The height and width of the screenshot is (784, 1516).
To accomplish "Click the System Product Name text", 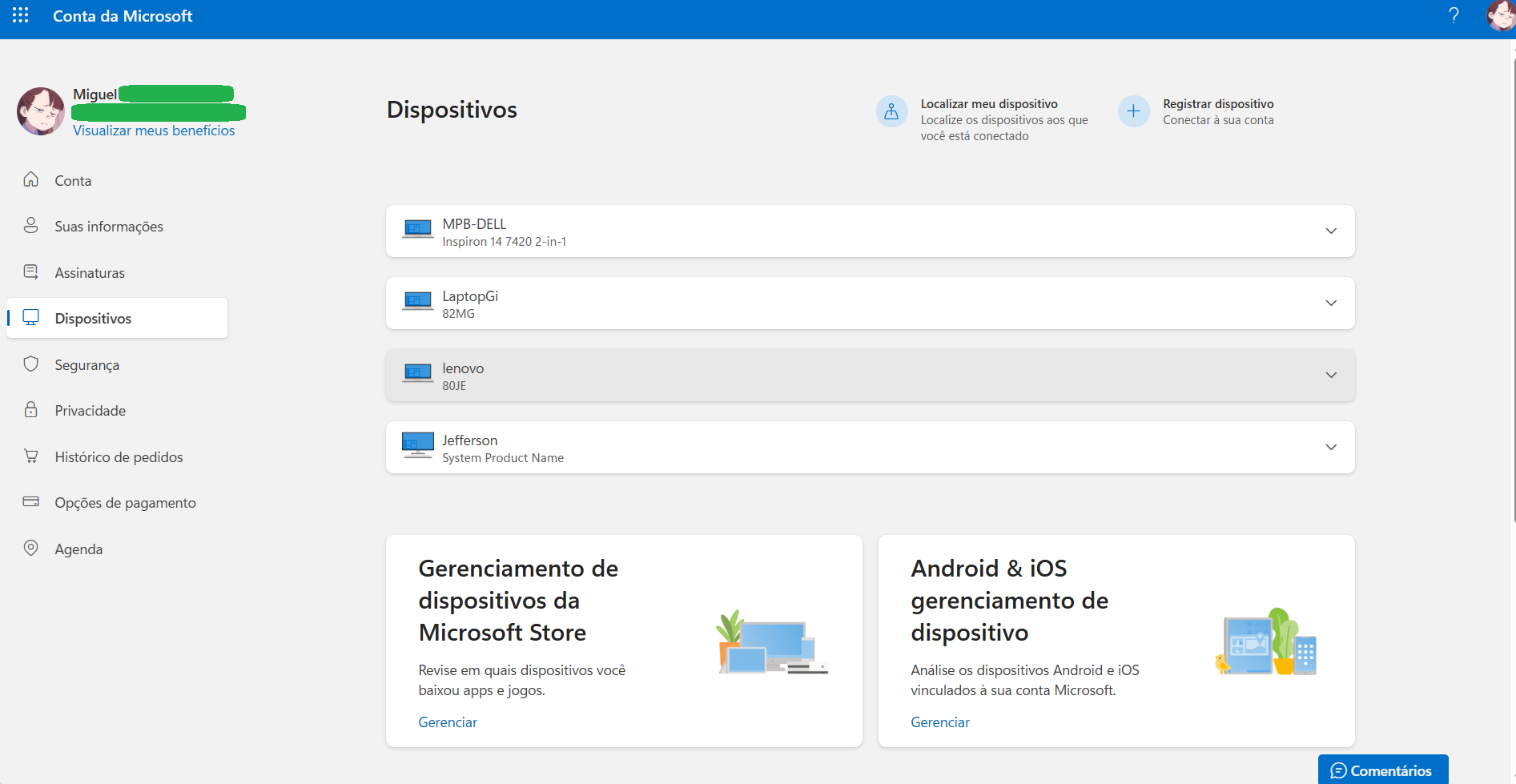I will [x=503, y=458].
